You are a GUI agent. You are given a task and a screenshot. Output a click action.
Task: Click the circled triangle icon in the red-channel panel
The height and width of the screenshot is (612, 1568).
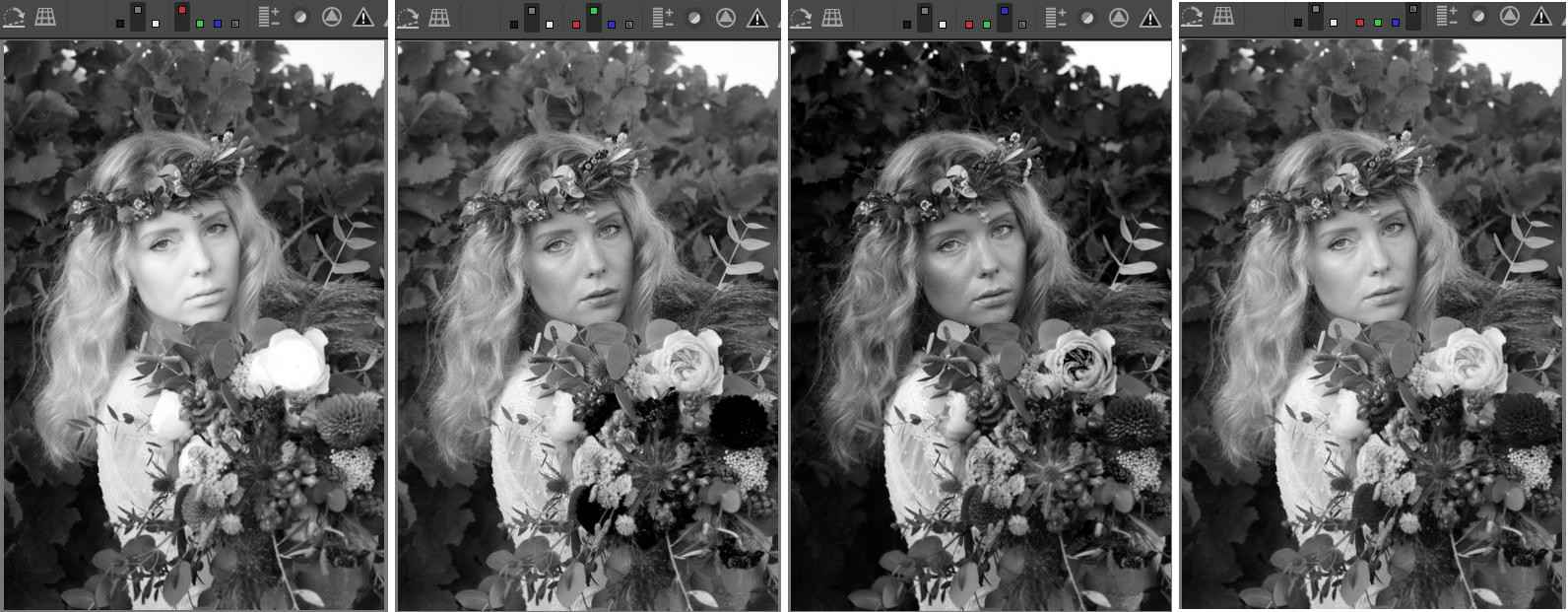point(332,18)
